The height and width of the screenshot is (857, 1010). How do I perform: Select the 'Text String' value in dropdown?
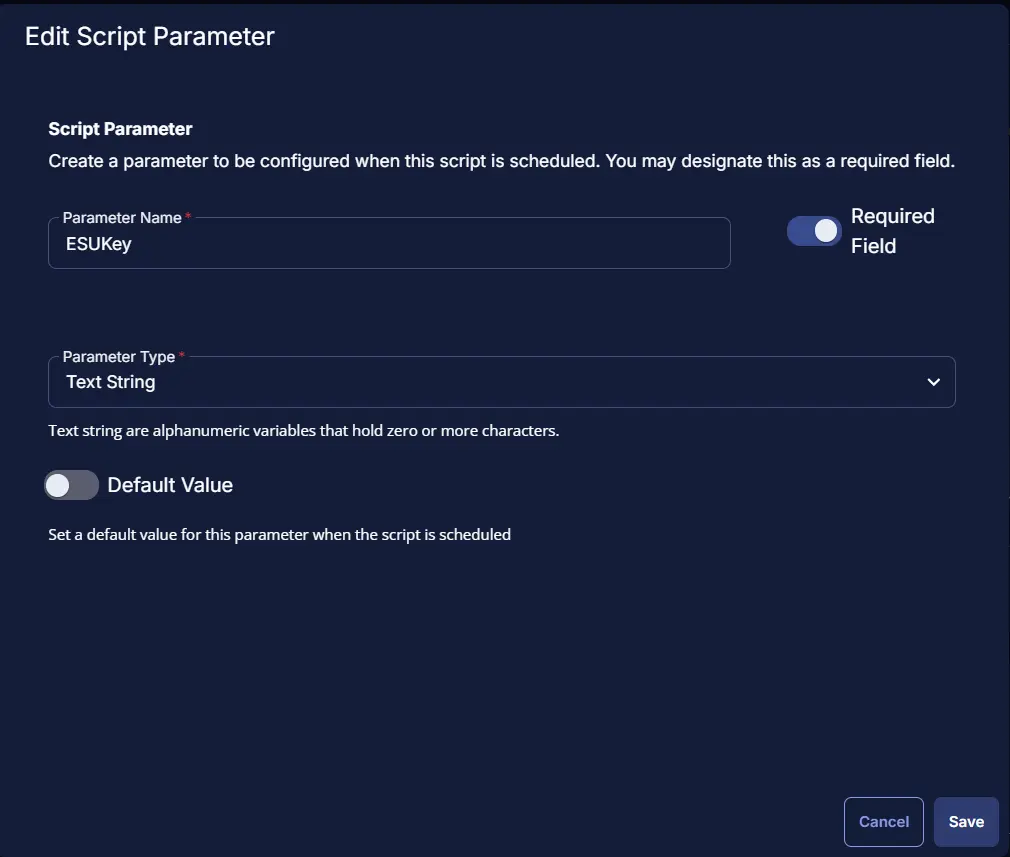[111, 382]
